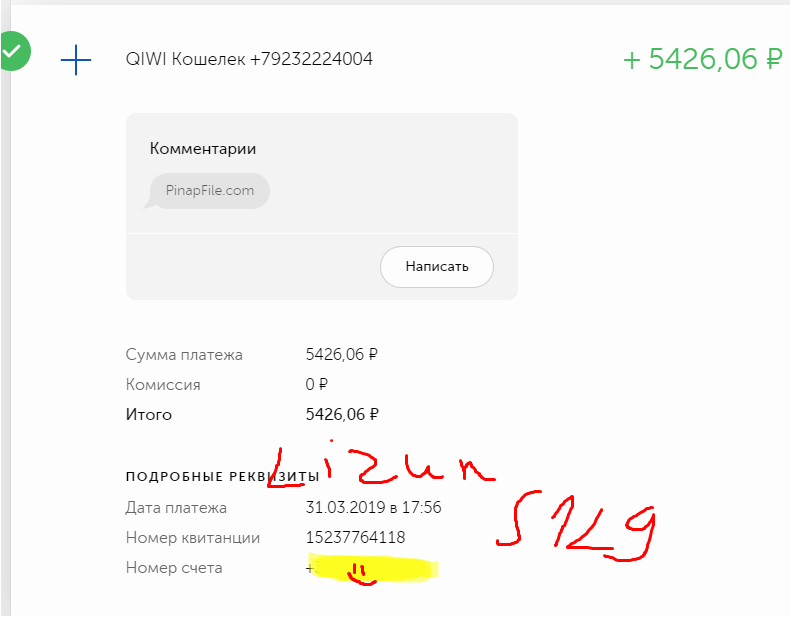Select receipt number 15237764118

tap(355, 537)
